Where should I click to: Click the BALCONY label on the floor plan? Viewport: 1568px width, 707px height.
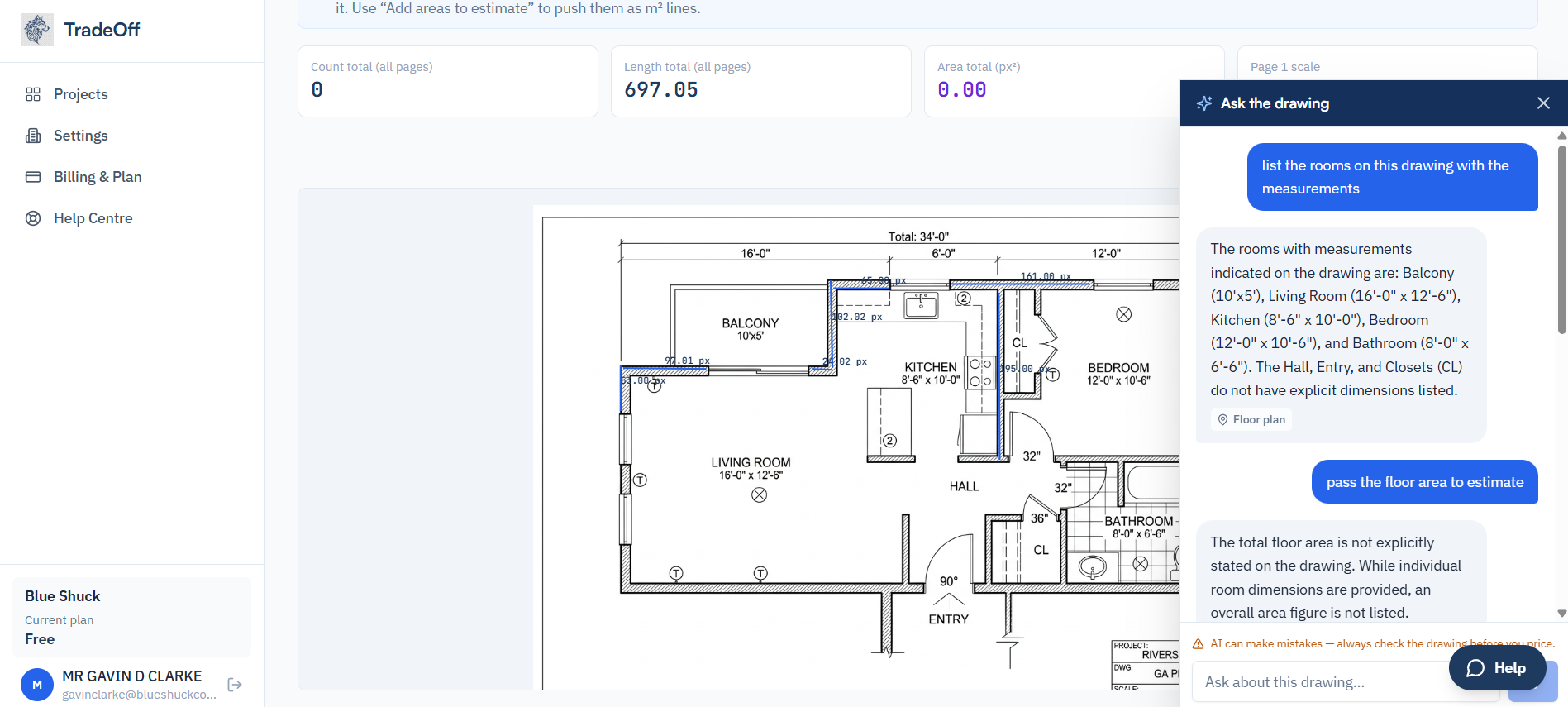[x=751, y=323]
